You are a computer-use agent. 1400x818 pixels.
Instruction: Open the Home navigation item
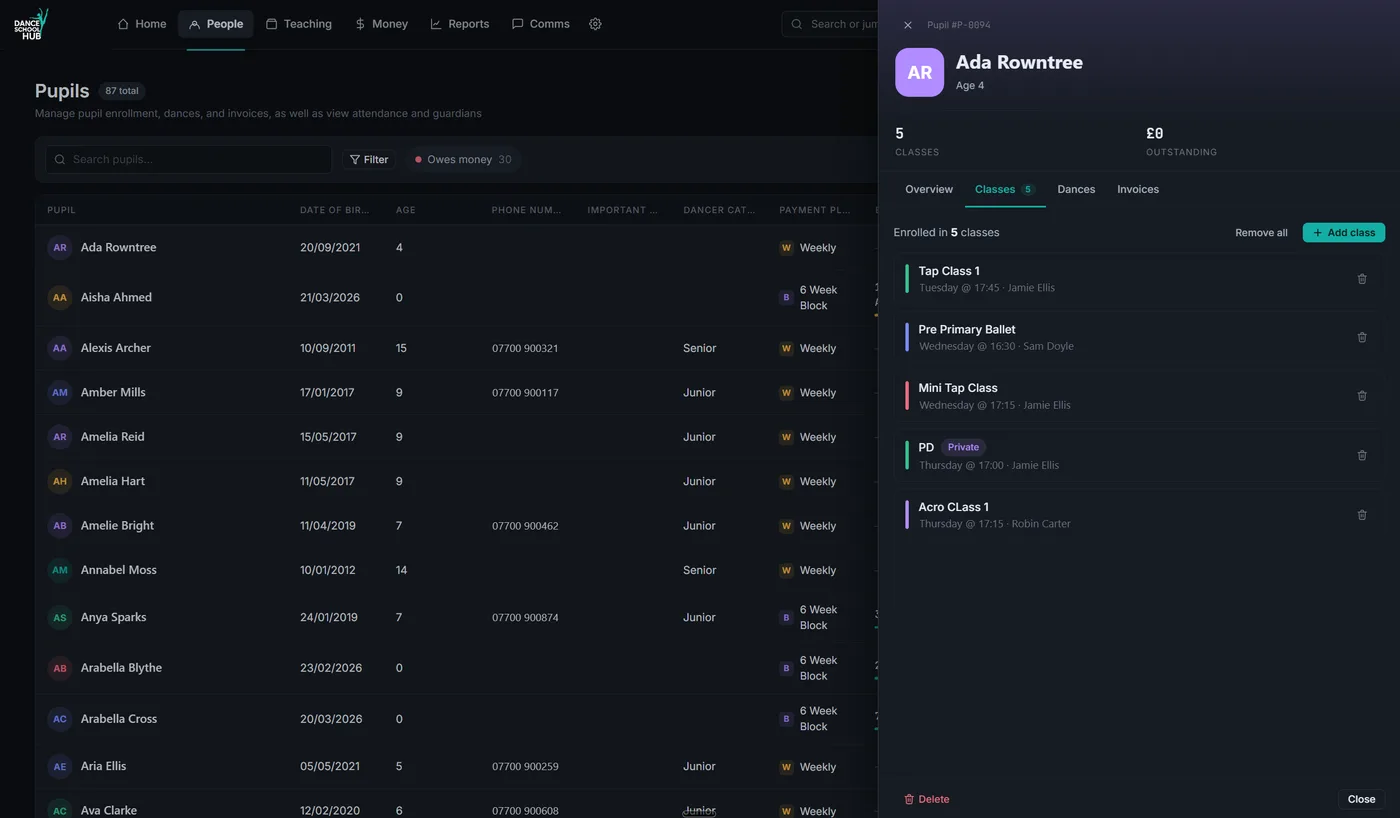point(142,24)
